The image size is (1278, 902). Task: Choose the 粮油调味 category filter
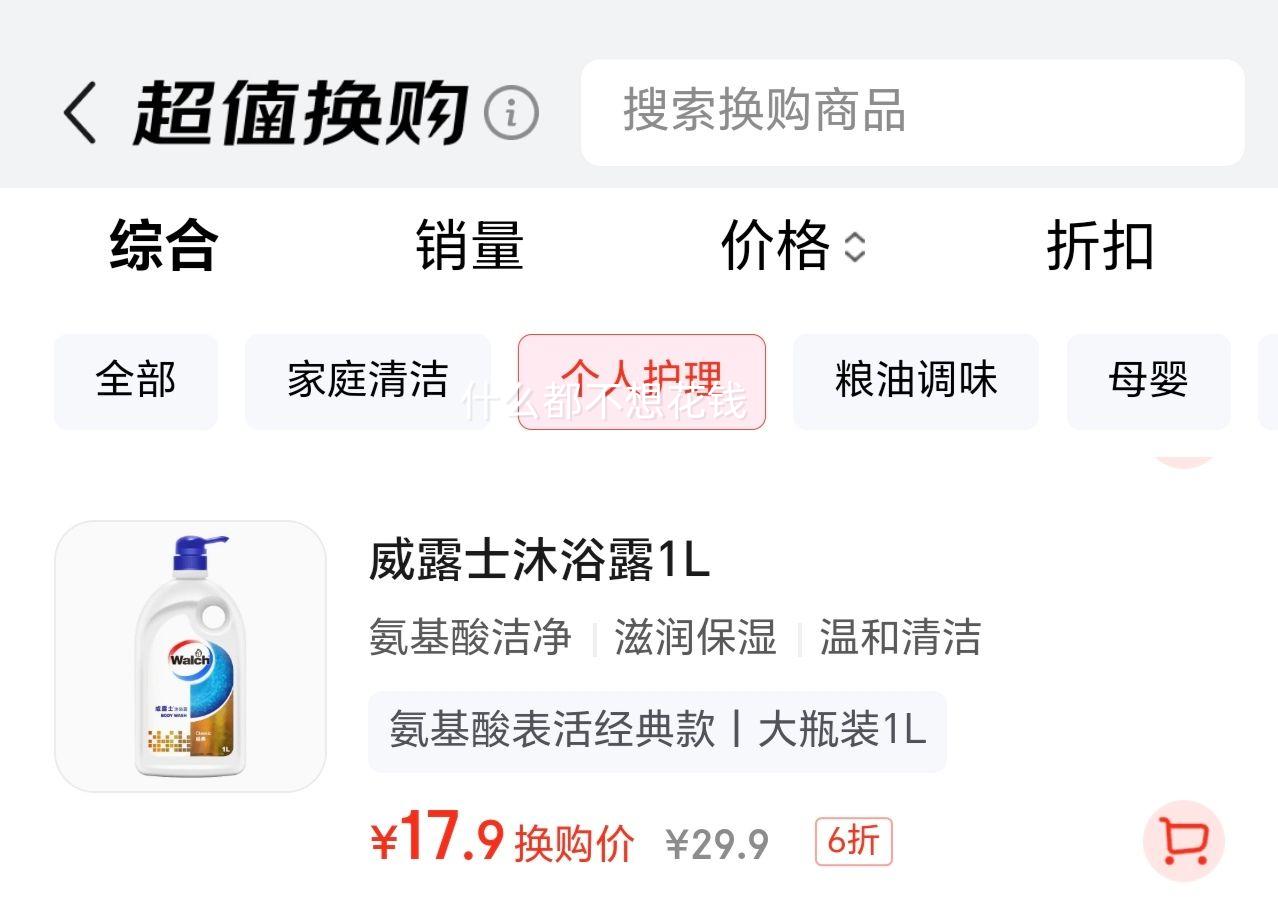tap(916, 381)
